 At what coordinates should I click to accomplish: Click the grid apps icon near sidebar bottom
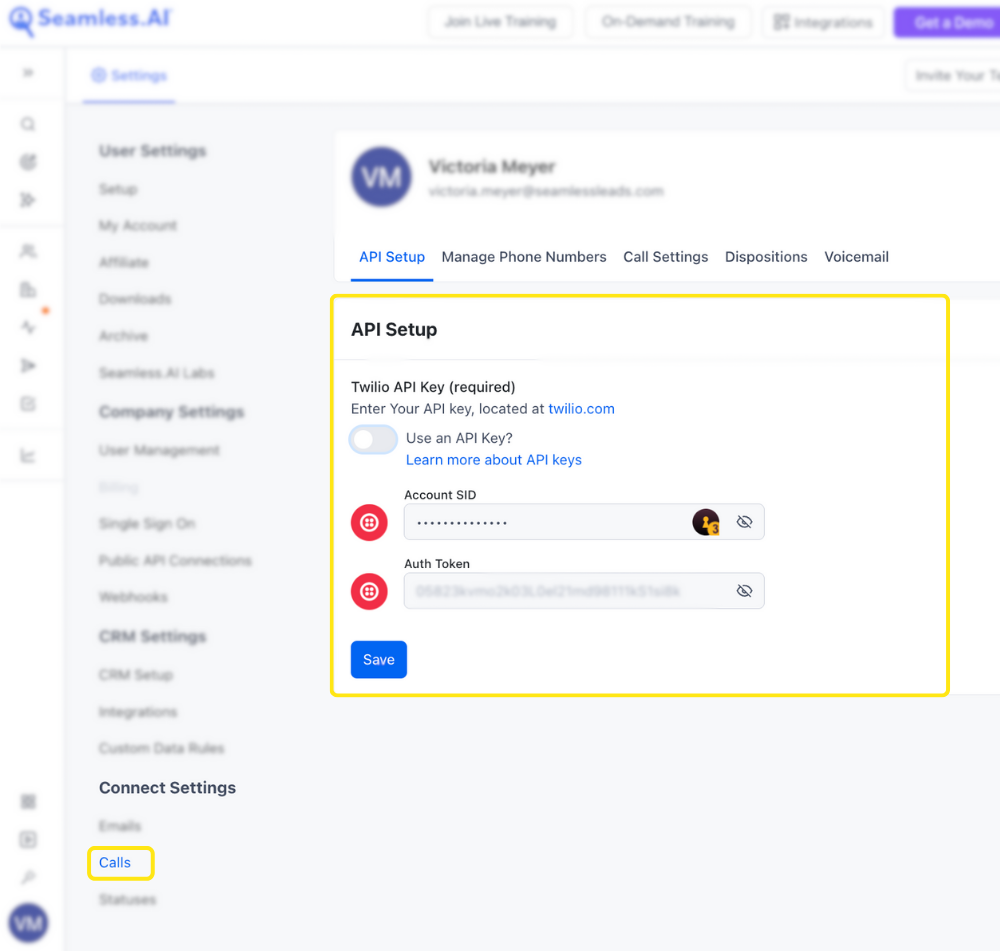coord(28,801)
